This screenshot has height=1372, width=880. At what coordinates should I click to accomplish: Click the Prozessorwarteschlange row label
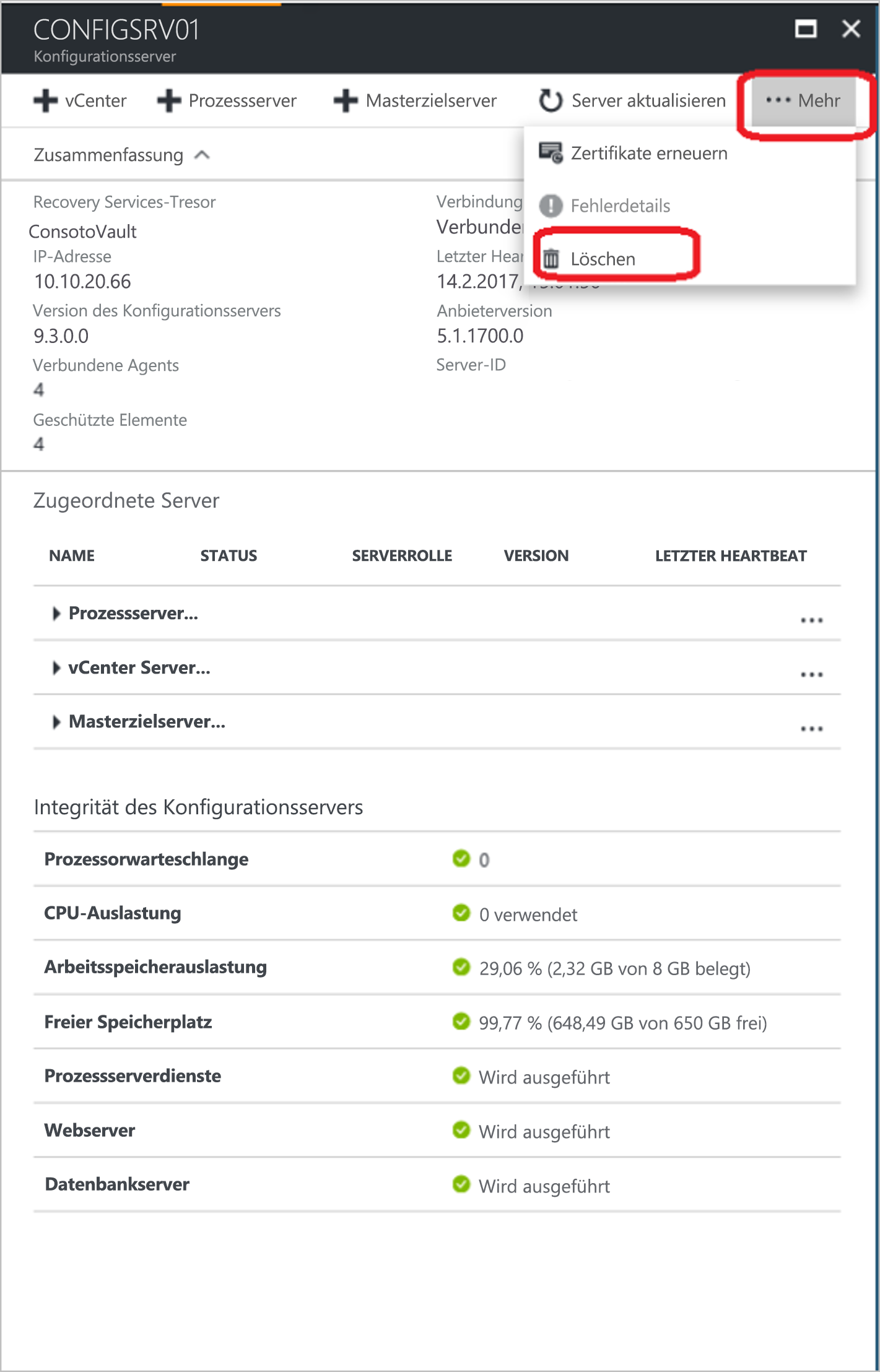point(146,859)
